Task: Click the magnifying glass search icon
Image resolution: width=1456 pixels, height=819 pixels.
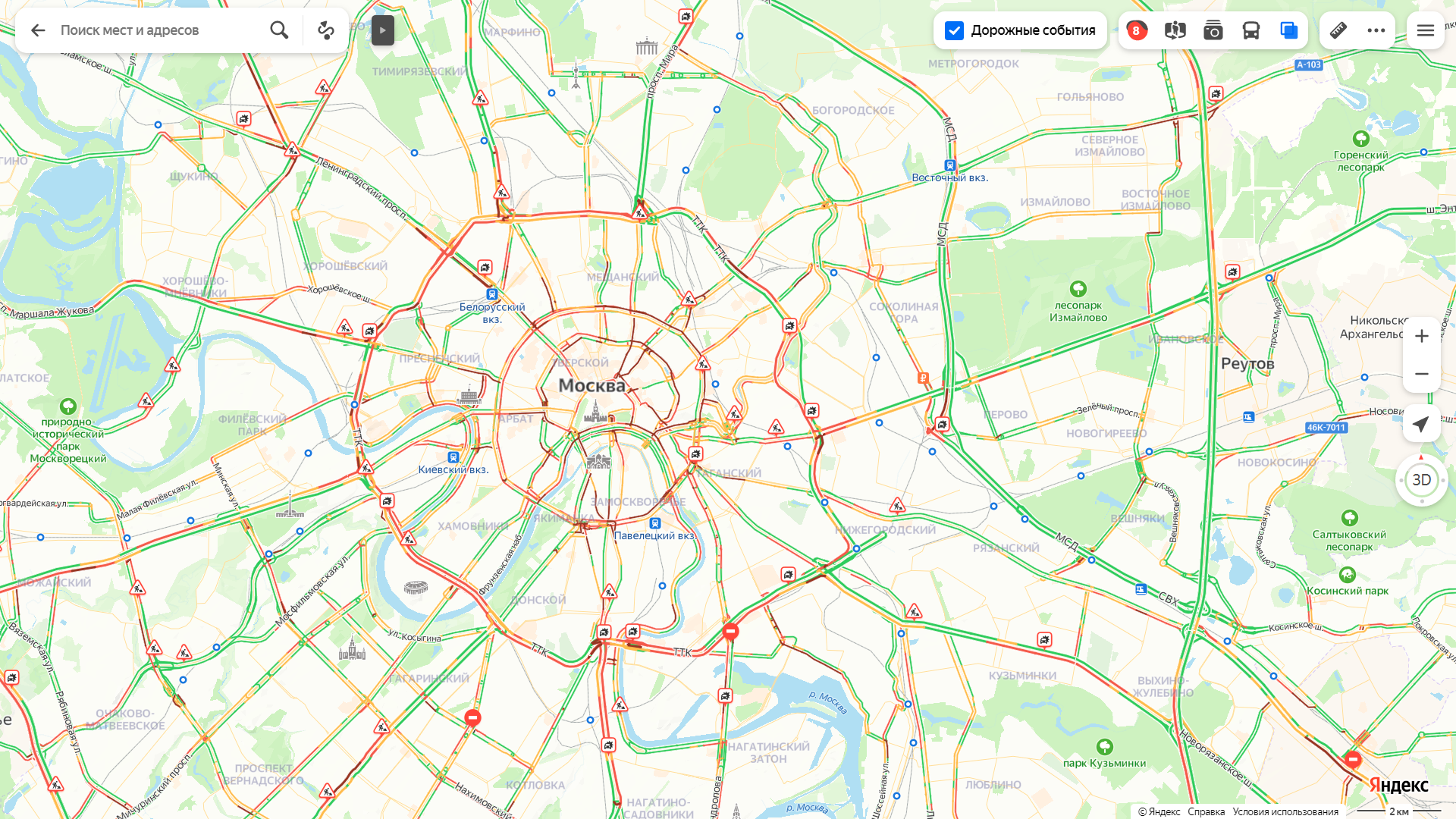Action: 279,30
